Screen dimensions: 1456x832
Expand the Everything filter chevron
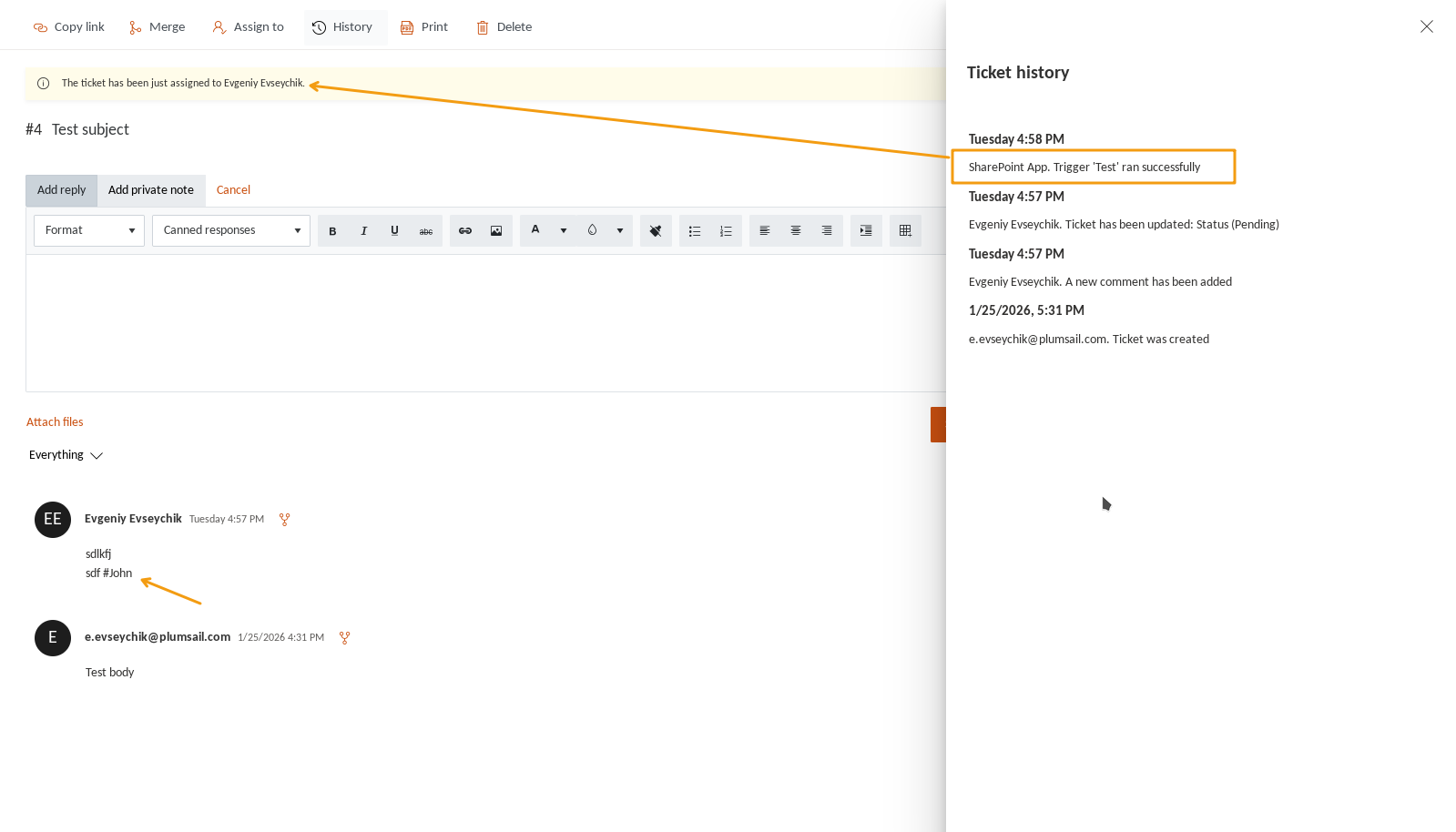97,456
